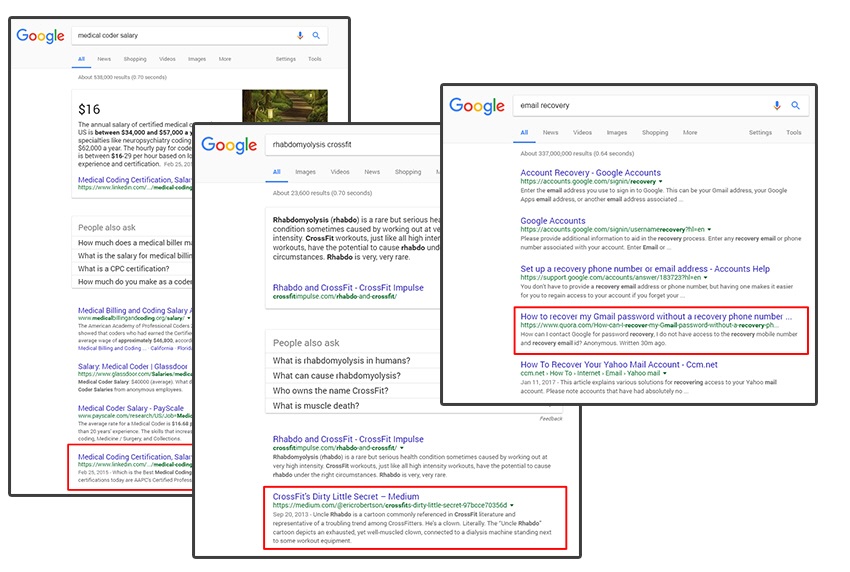Expand dropdown arrow beside support.google.com accounts URL
This screenshot has width=850, height=572.
coord(705,278)
